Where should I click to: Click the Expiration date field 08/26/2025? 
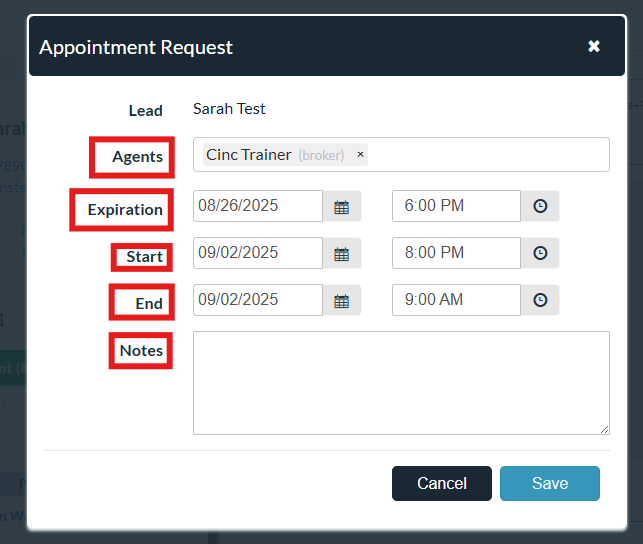pyautogui.click(x=258, y=206)
